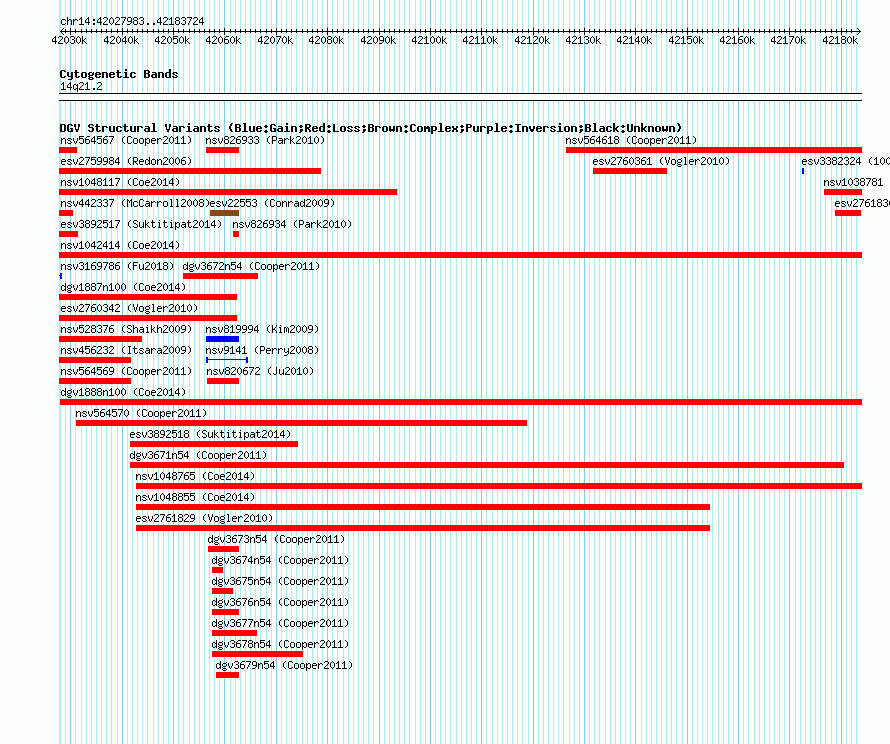The width and height of the screenshot is (890, 744).
Task: Click the nsv819994 (Kim2009) label
Action: tap(262, 329)
